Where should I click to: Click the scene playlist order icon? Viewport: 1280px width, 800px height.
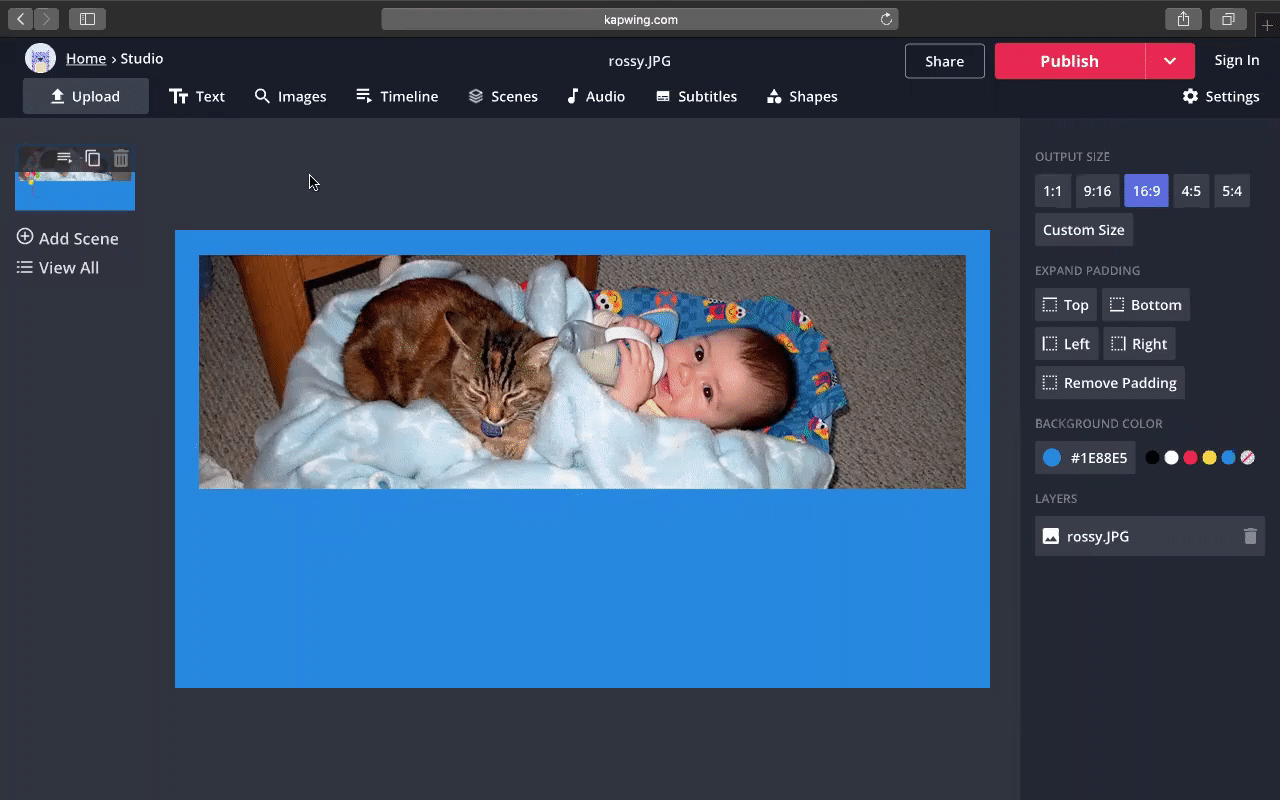pyautogui.click(x=64, y=158)
